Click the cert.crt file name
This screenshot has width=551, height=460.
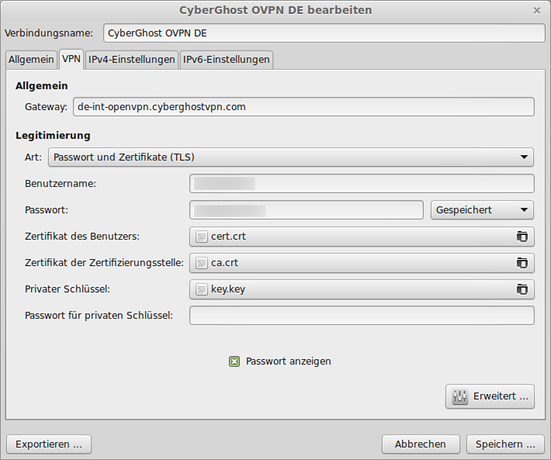pyautogui.click(x=228, y=237)
